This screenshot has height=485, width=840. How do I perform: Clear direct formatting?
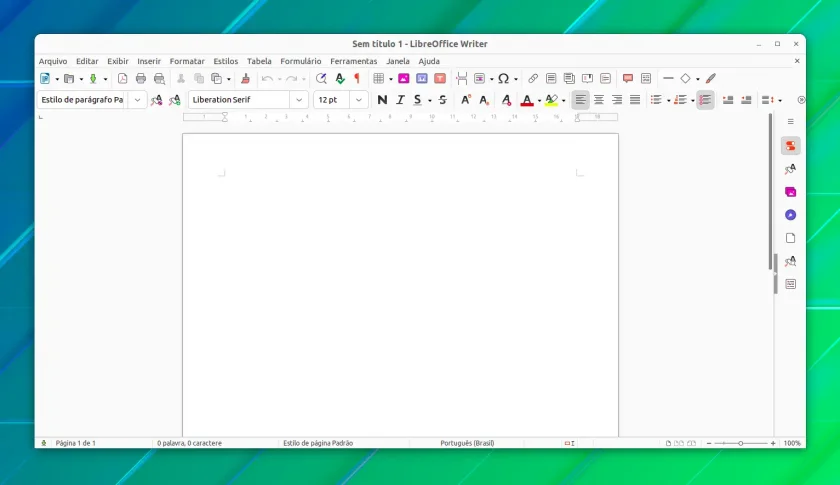click(x=506, y=100)
